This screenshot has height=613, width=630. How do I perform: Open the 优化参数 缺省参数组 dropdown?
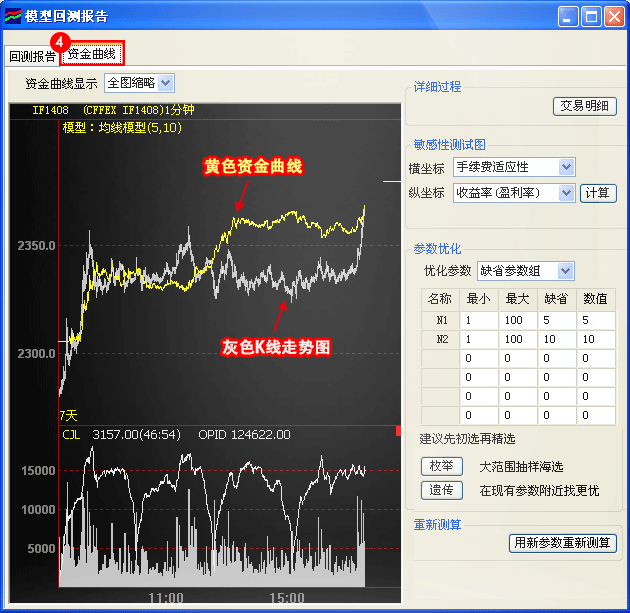tap(524, 271)
